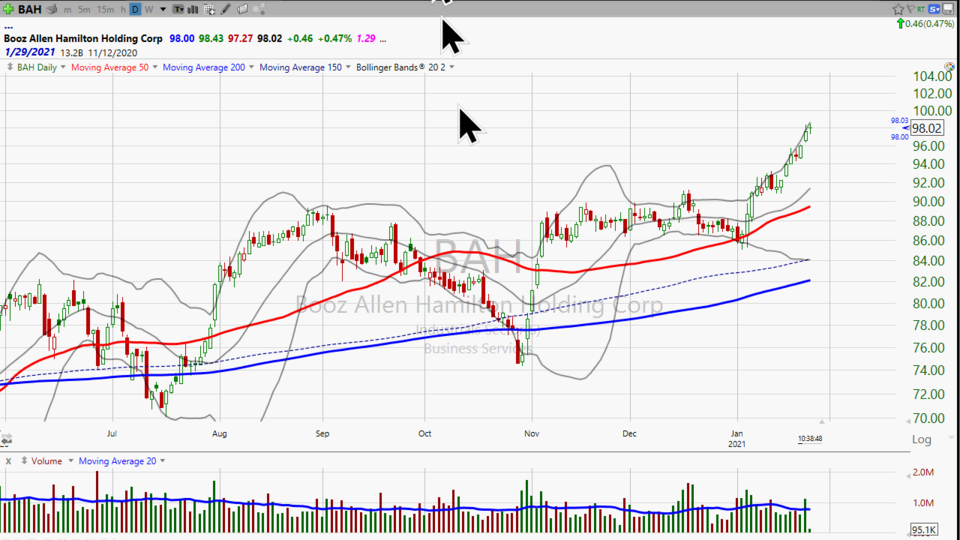Image resolution: width=960 pixels, height=540 pixels.
Task: Click the magenta 1.29 value
Action: tap(366, 39)
